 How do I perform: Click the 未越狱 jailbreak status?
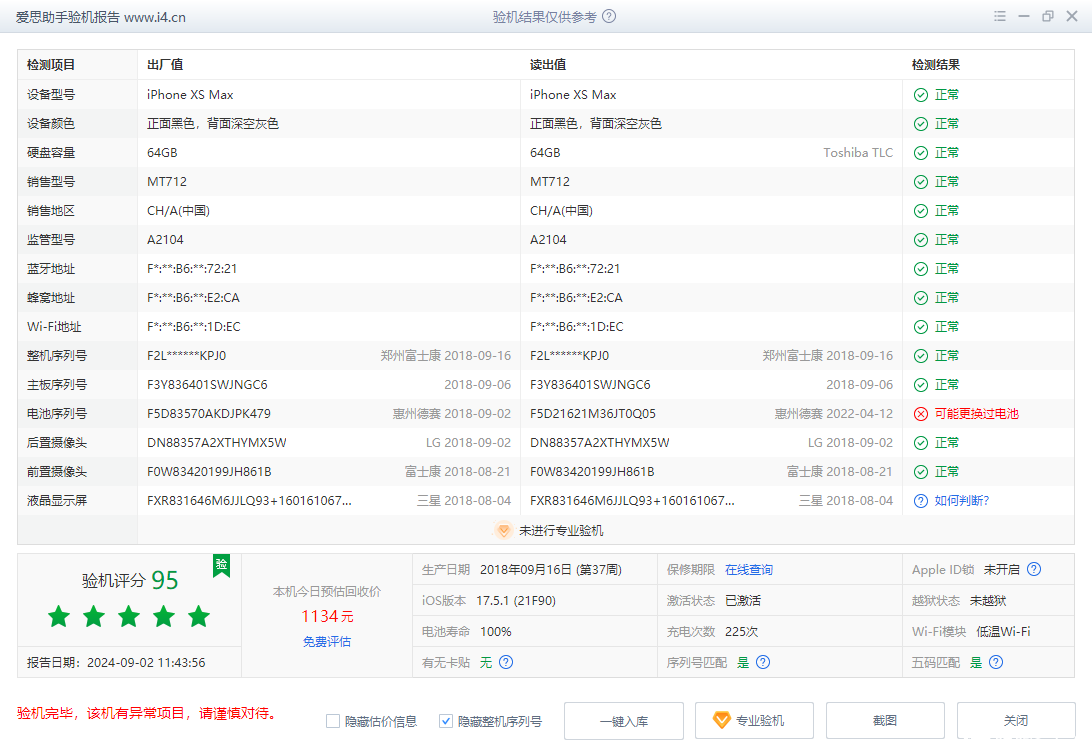click(988, 601)
